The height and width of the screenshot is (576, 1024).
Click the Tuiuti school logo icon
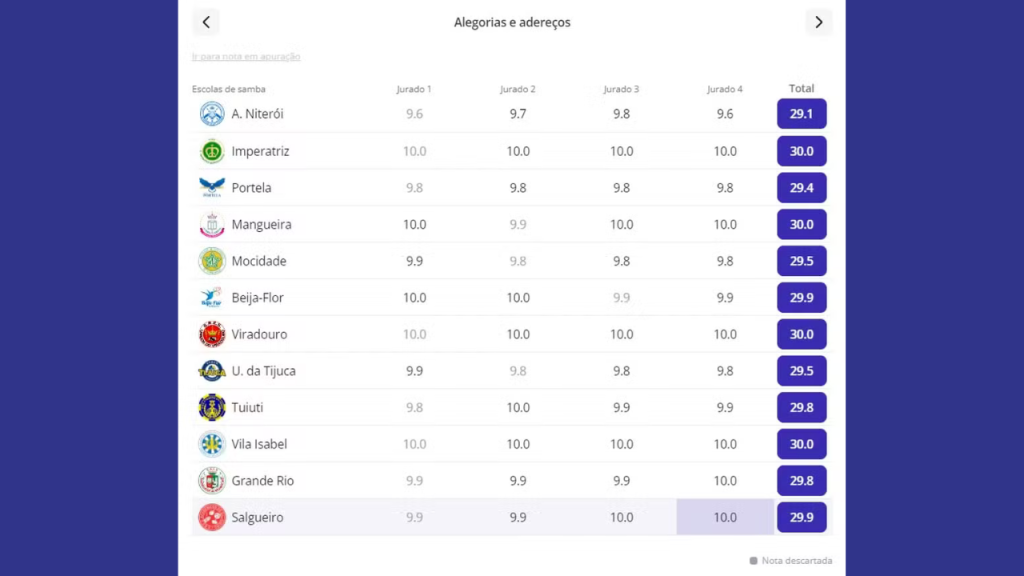212,407
